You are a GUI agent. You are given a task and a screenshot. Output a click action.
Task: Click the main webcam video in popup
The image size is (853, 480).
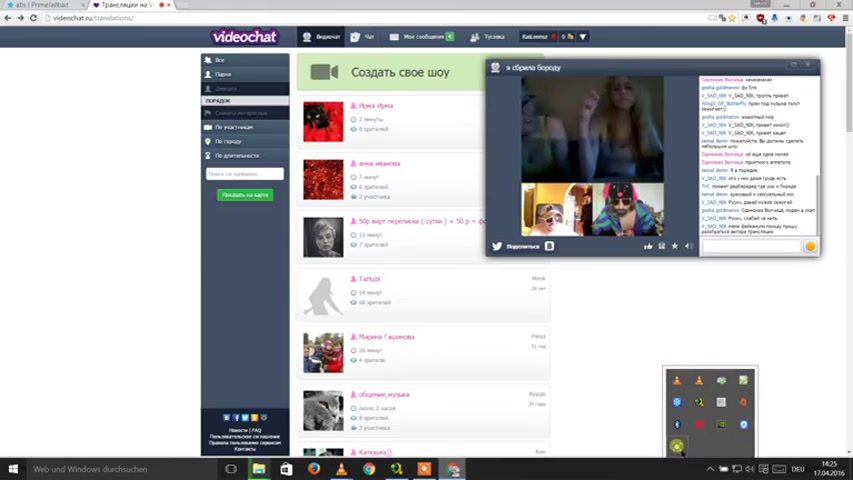point(592,129)
